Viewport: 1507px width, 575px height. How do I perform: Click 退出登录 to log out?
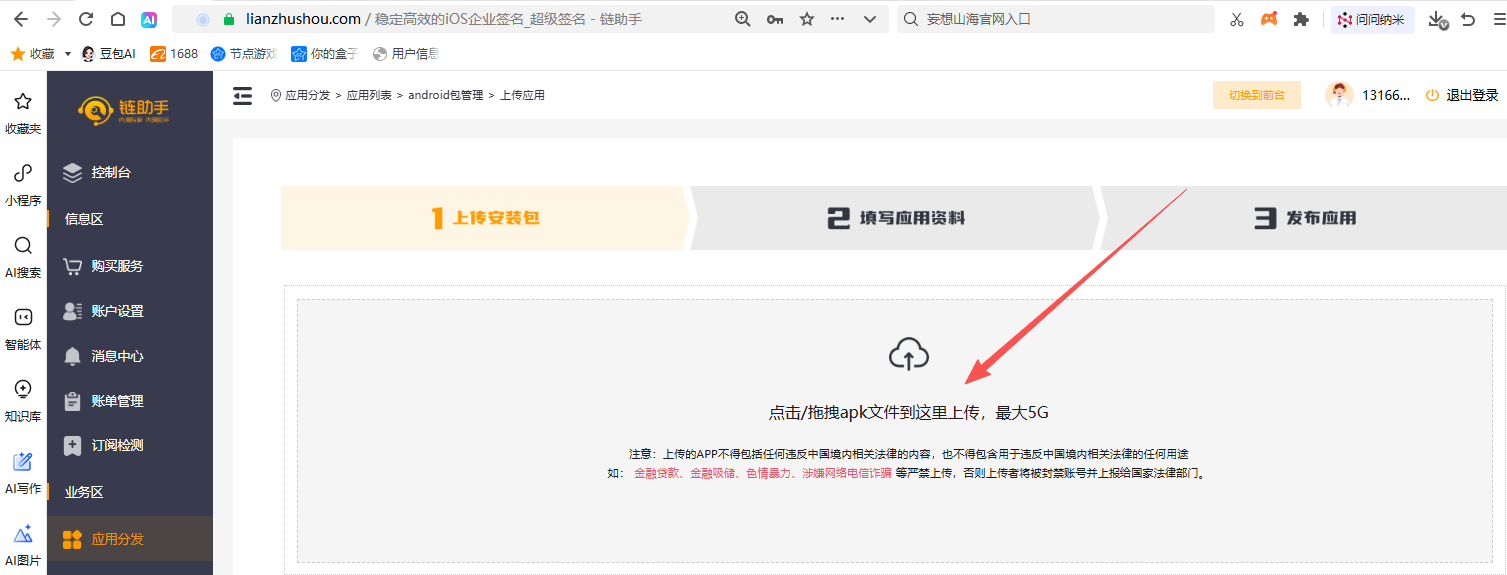pyautogui.click(x=1471, y=95)
